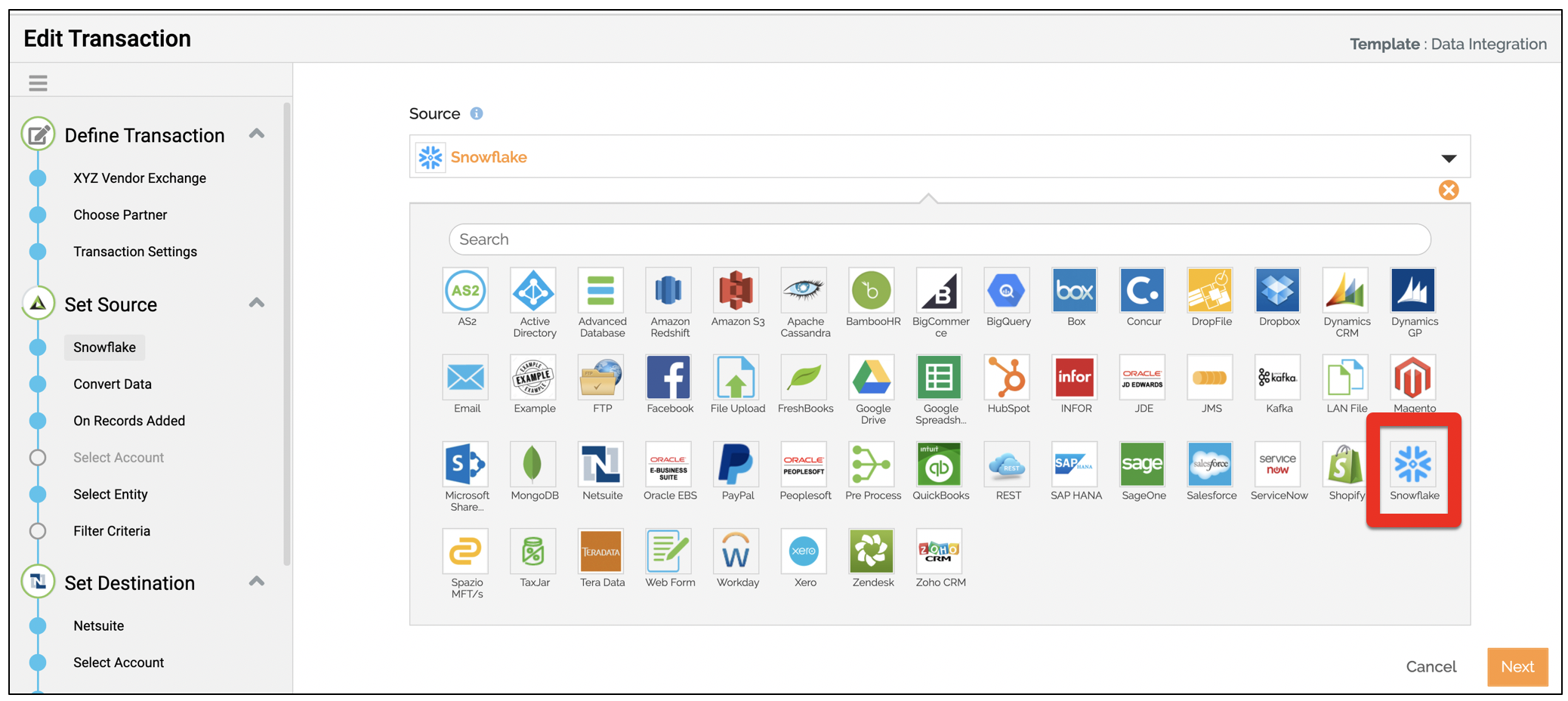Toggle the hamburger sidebar menu
This screenshot has width=1568, height=701.
38,83
